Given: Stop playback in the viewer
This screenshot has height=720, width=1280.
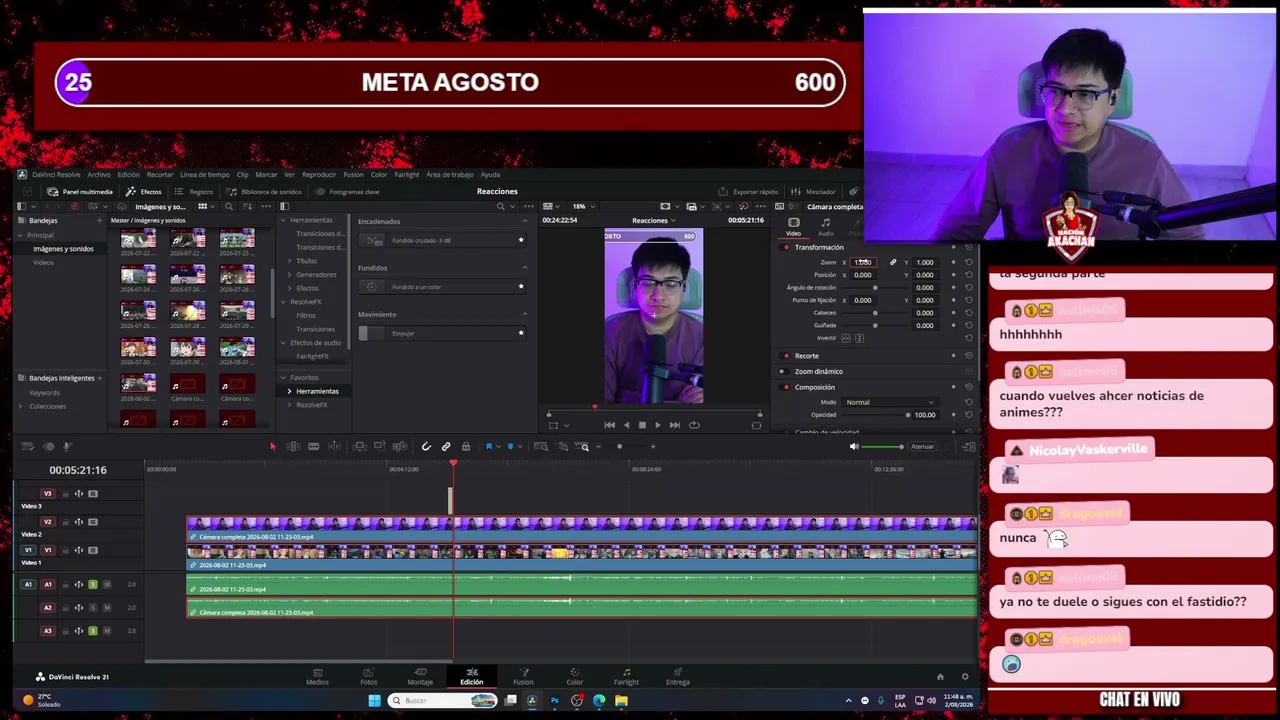Looking at the screenshot, I should 642,425.
